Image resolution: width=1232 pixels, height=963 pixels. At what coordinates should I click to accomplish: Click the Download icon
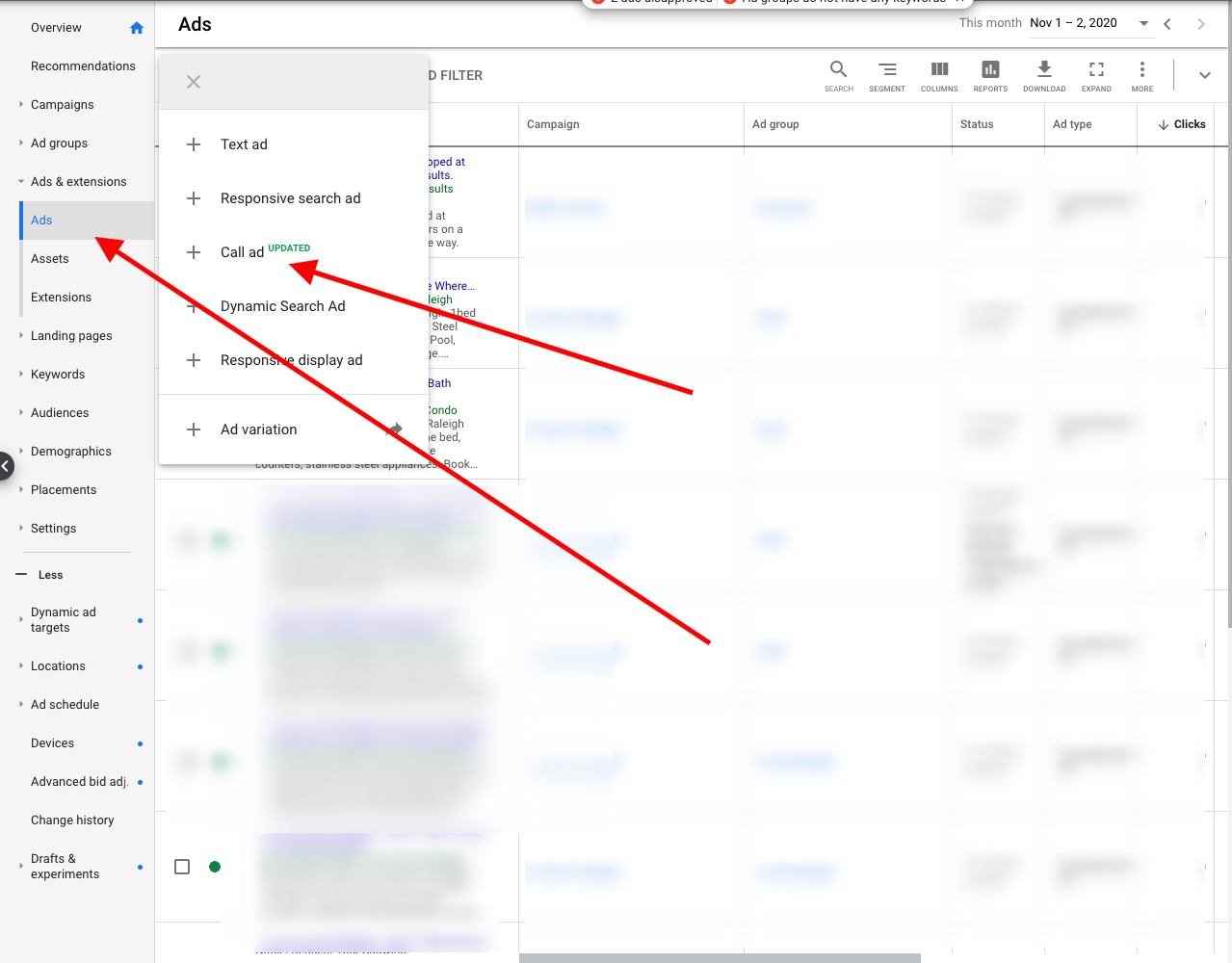pos(1044,69)
